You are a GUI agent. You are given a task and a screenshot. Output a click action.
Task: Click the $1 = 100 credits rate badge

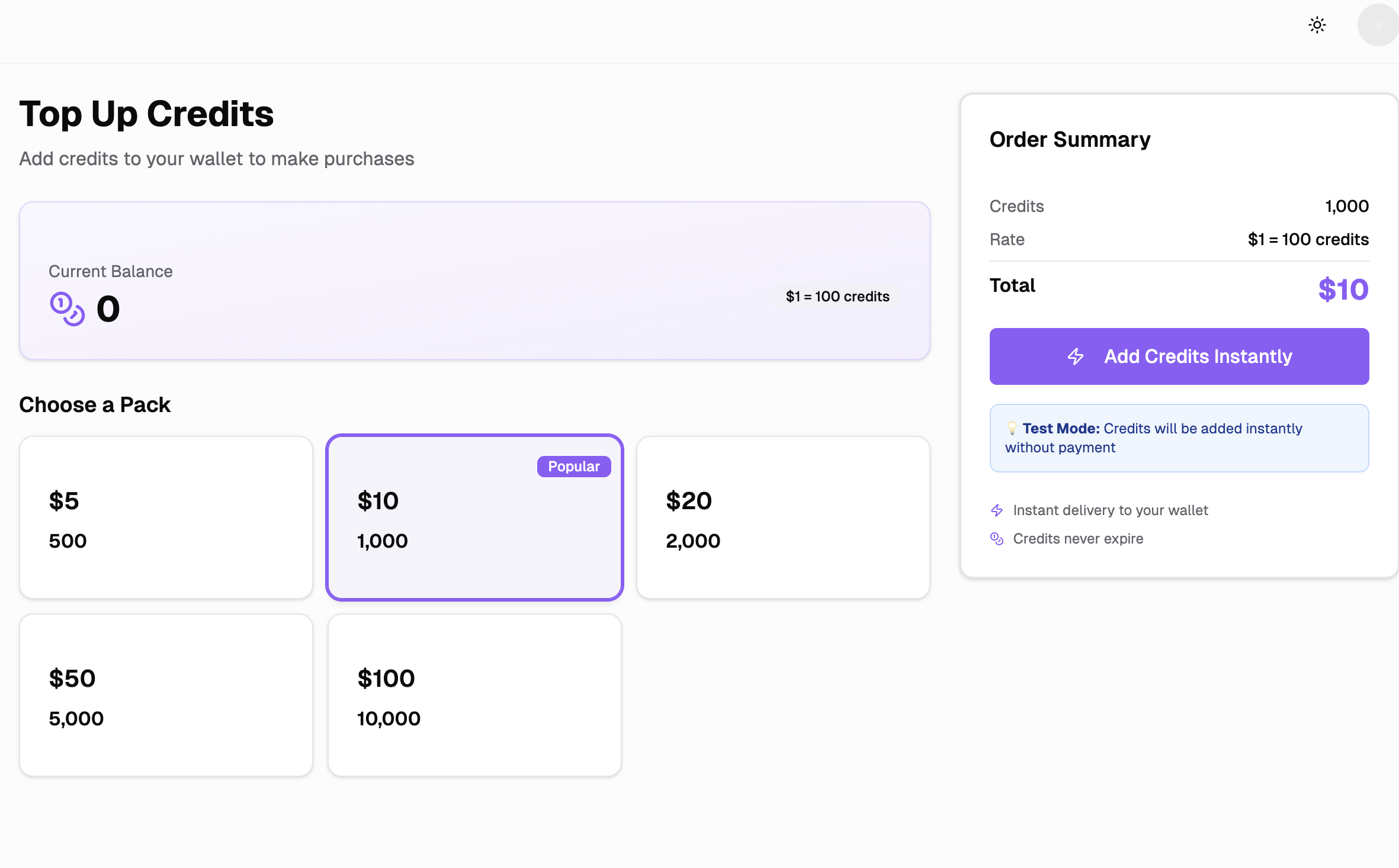tap(837, 297)
